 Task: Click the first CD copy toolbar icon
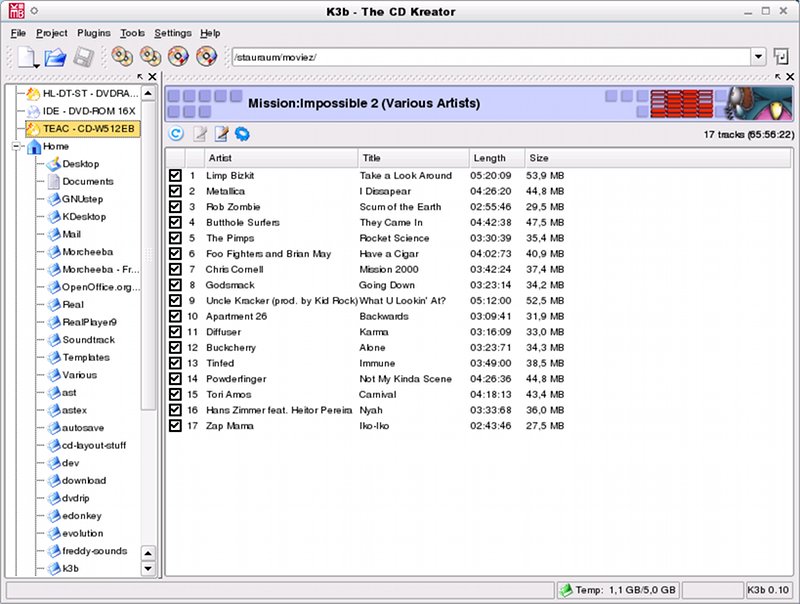pos(122,57)
